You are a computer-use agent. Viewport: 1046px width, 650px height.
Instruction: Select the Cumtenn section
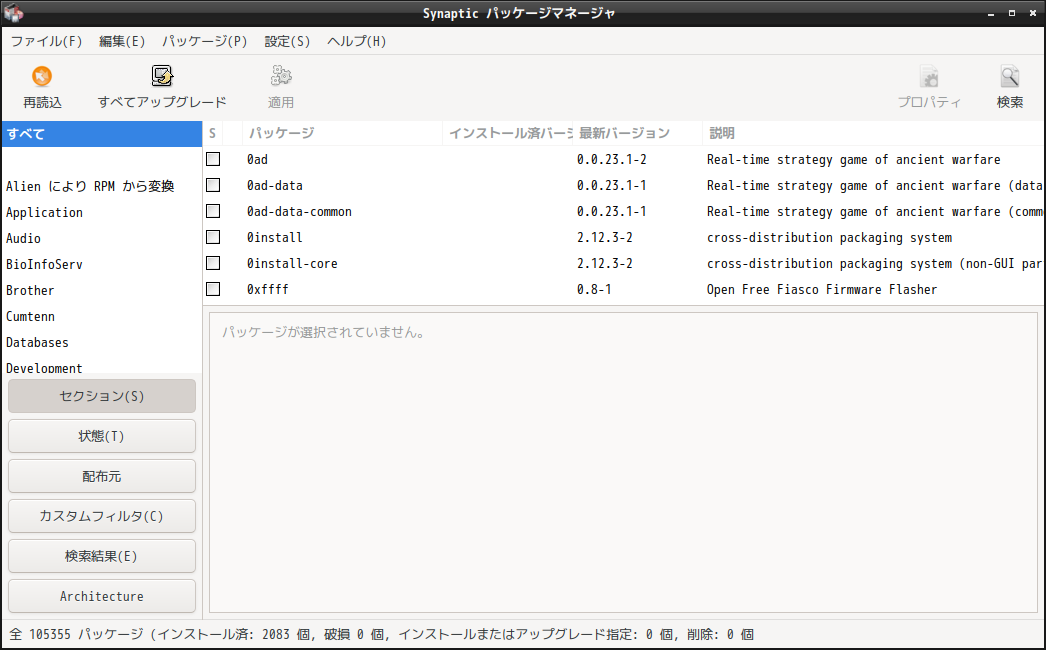[102, 316]
